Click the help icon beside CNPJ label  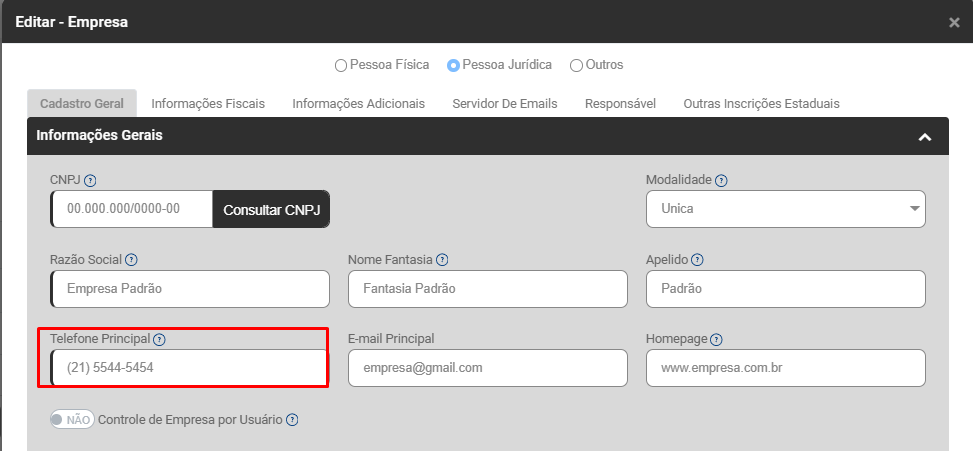click(90, 181)
